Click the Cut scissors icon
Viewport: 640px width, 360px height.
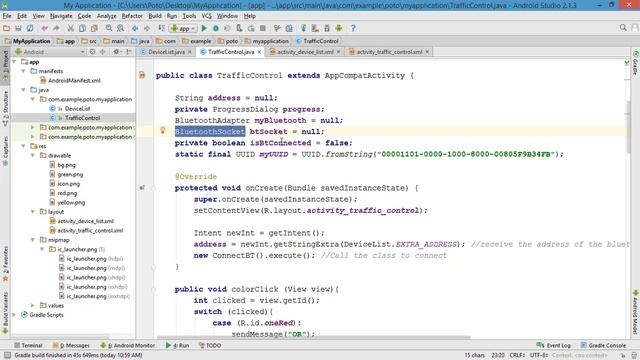point(71,28)
